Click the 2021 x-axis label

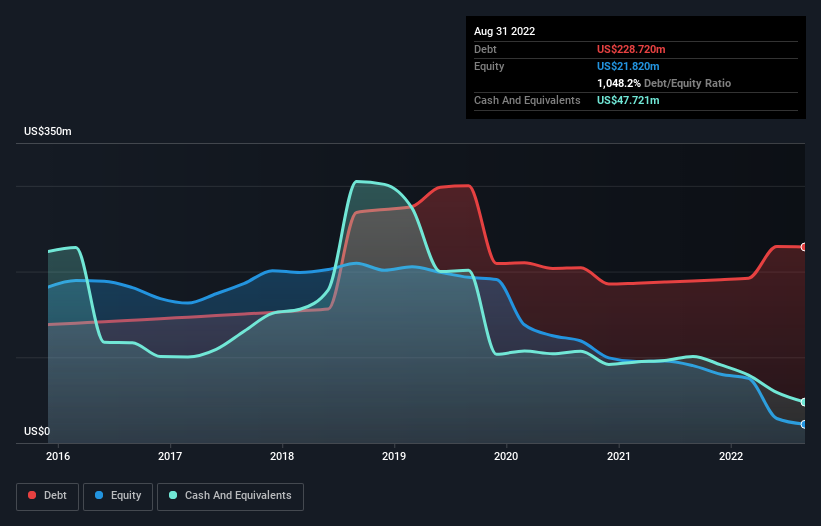tap(619, 456)
